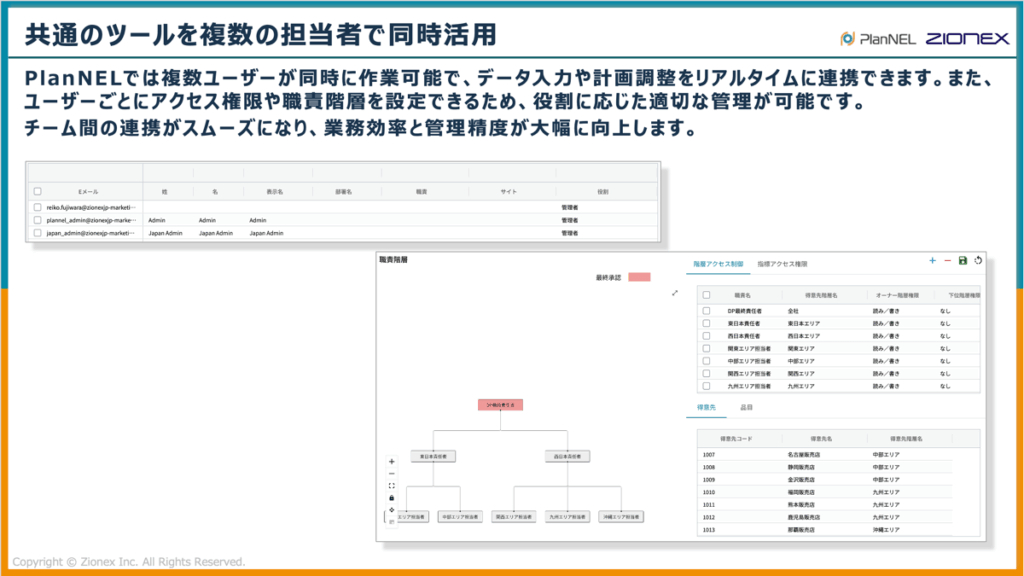Click customer code 1007
Image resolution: width=1024 pixels, height=576 pixels.
pyautogui.click(x=709, y=455)
